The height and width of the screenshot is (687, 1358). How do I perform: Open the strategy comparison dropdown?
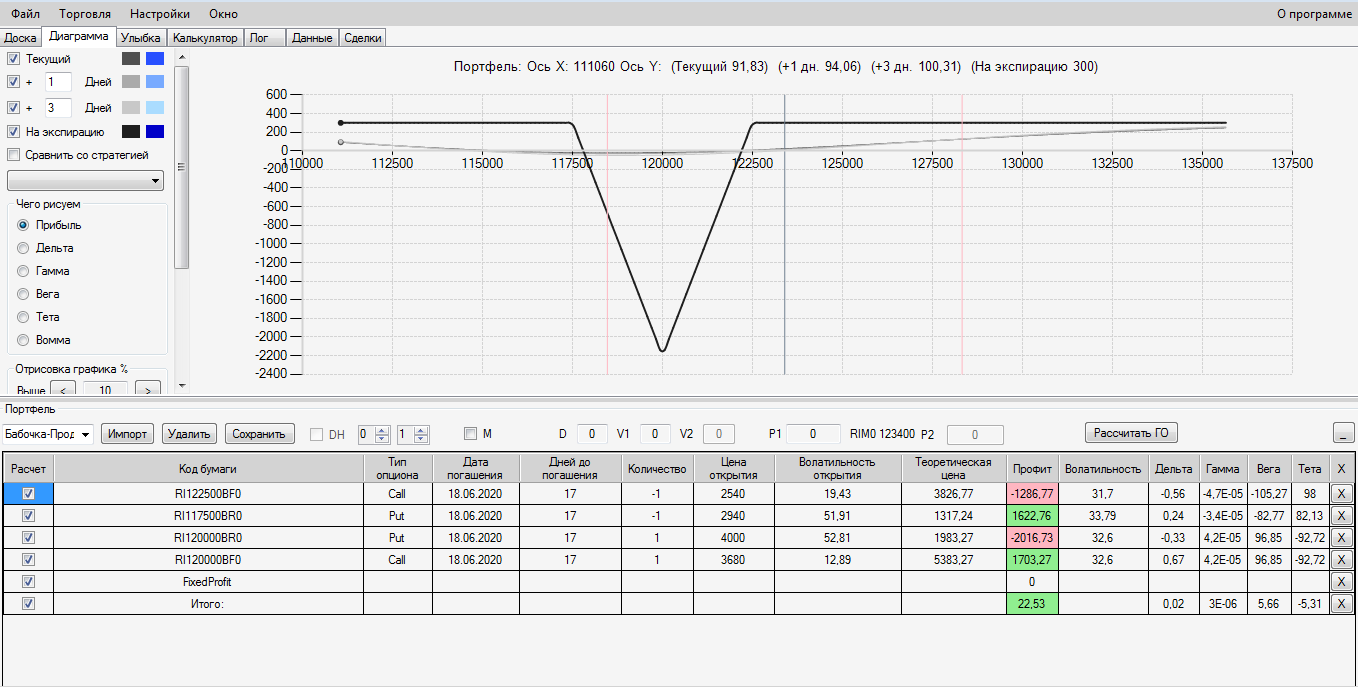(x=85, y=181)
